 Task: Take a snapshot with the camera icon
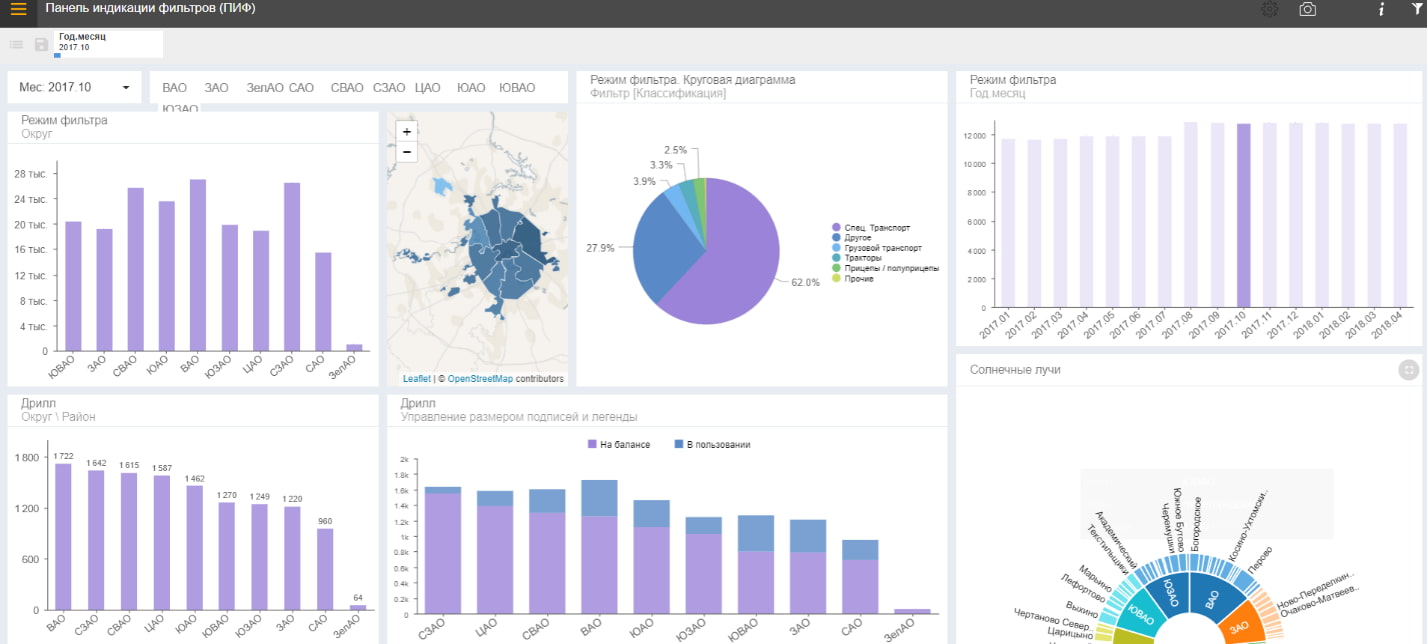[x=1308, y=9]
